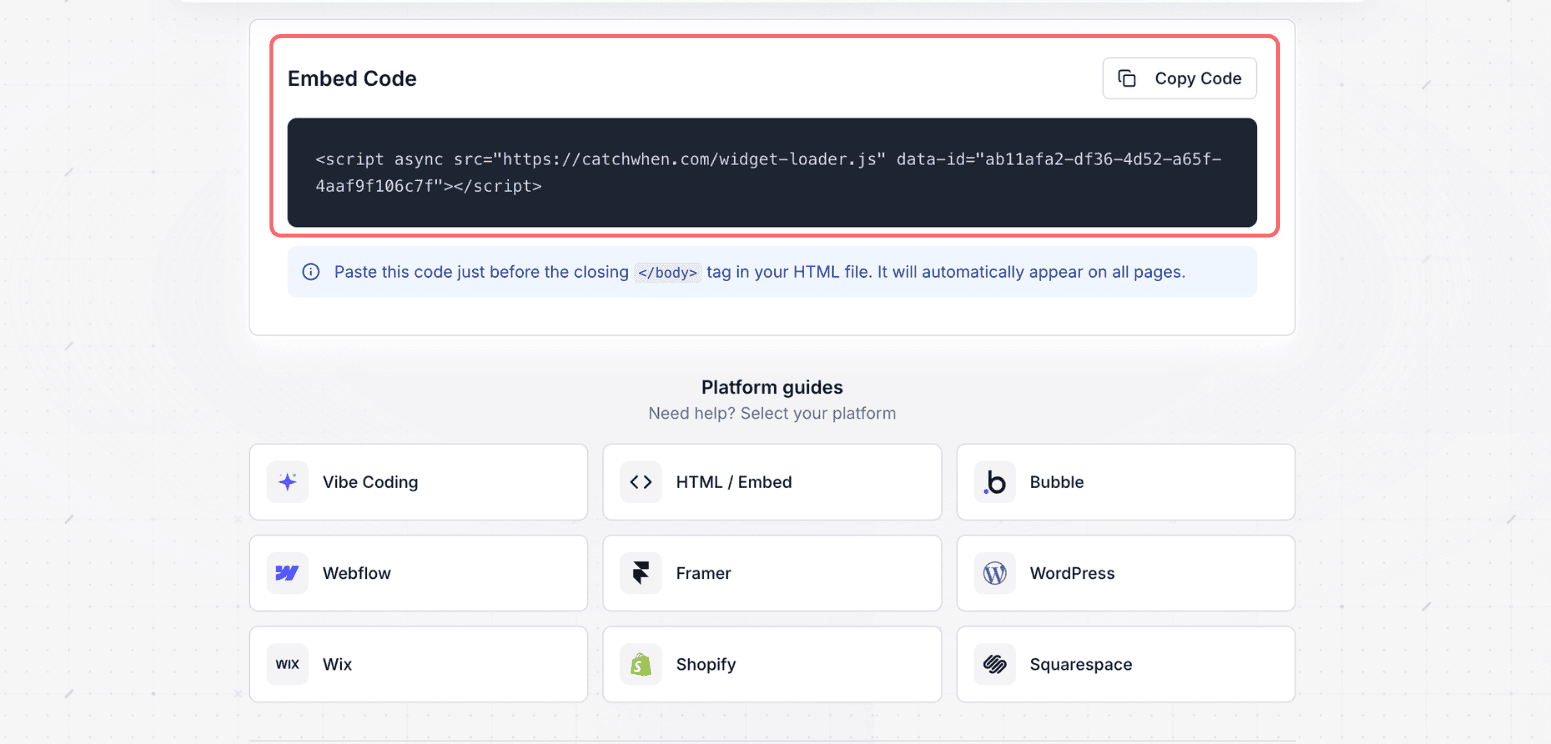Click the WordPress logo icon

995,573
